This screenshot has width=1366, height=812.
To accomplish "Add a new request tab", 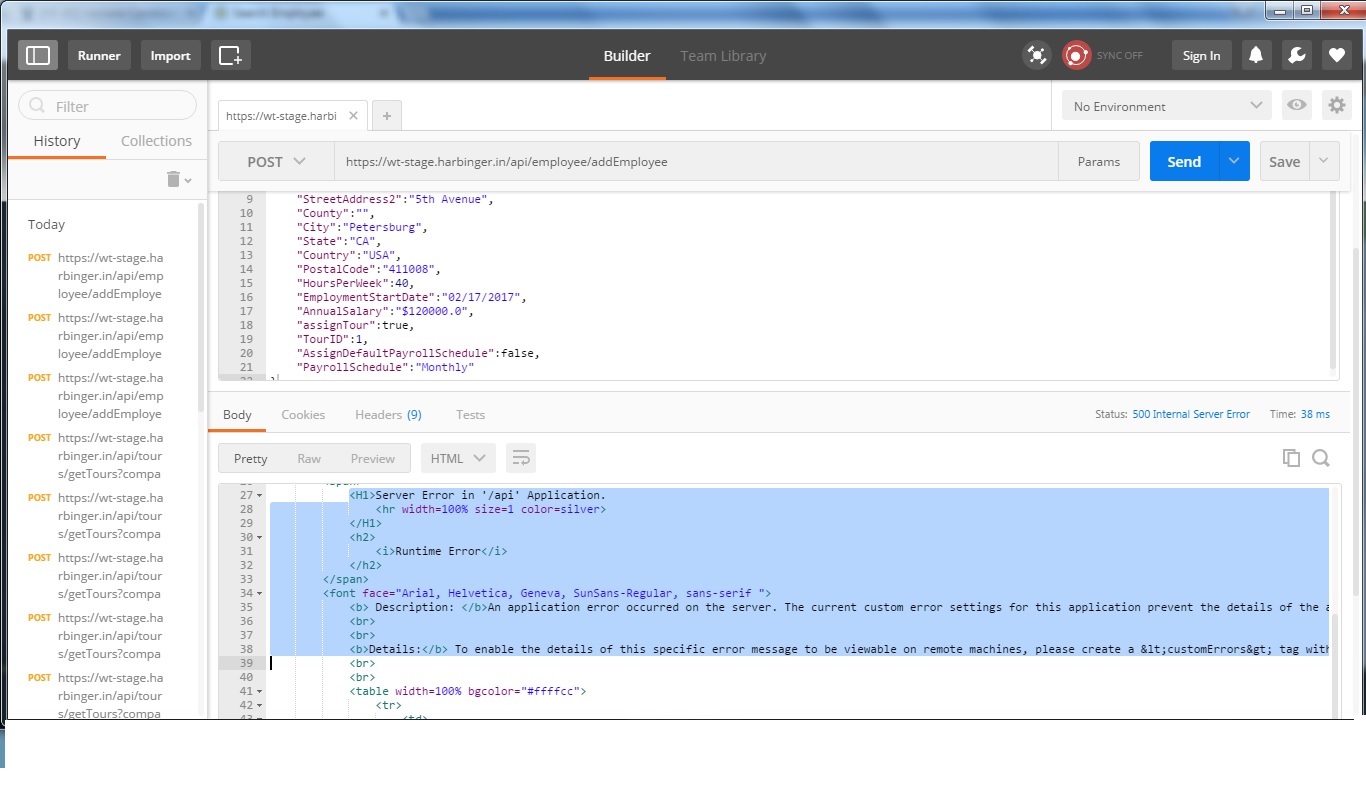I will click(386, 116).
